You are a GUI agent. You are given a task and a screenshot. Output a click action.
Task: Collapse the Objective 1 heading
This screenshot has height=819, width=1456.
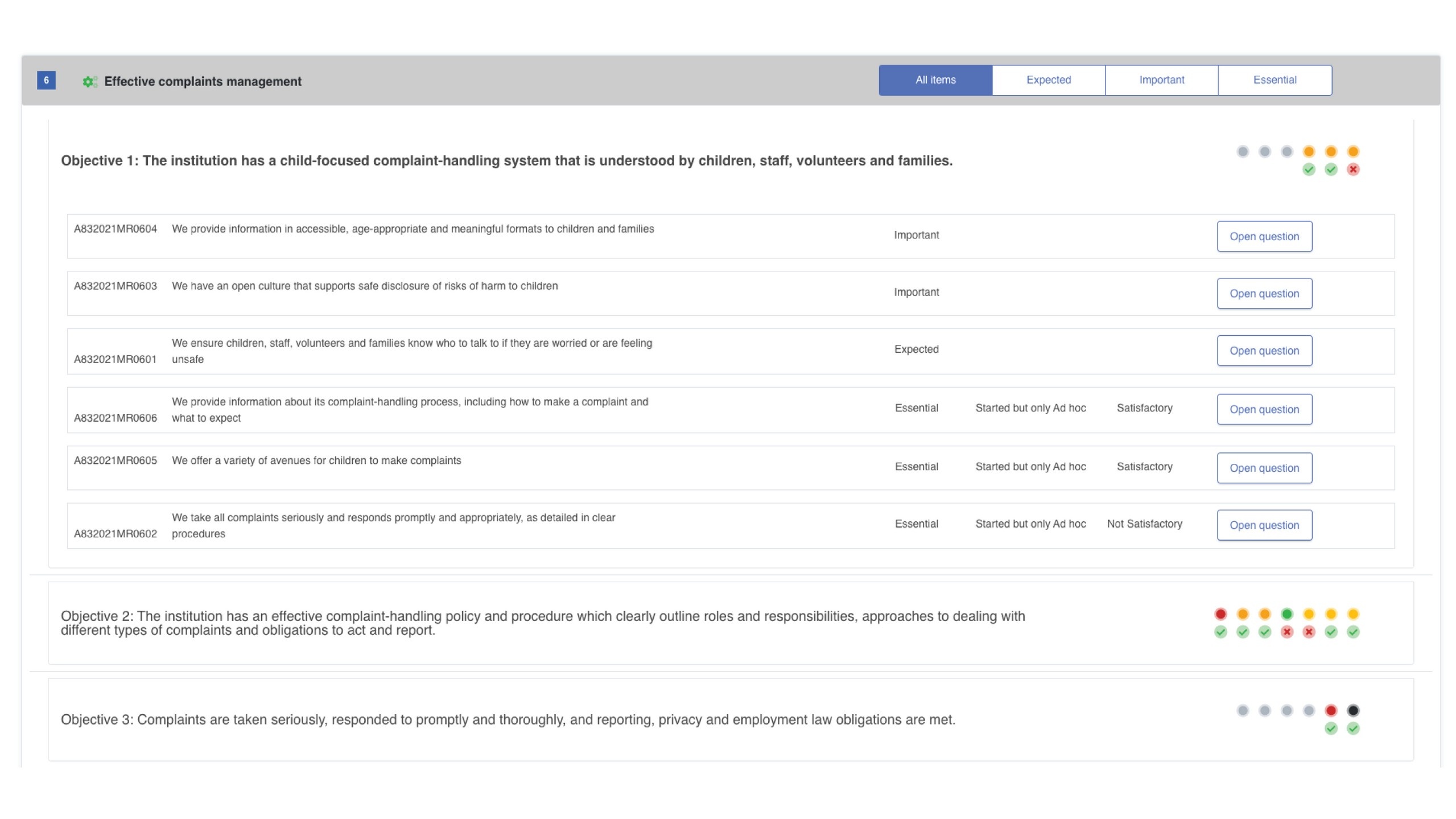click(x=506, y=161)
